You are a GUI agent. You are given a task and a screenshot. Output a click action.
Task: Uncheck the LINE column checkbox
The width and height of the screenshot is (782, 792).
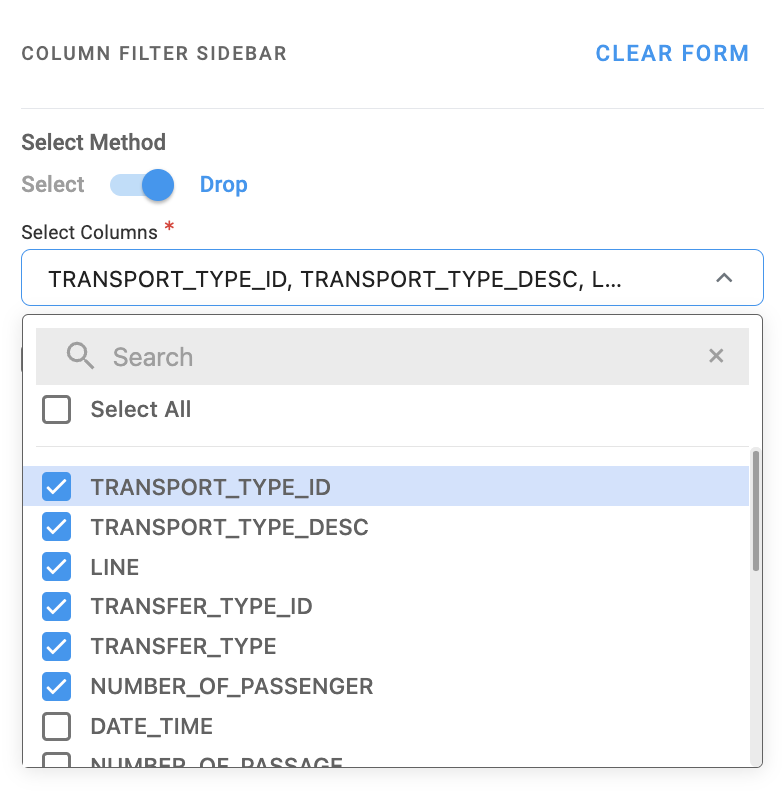[57, 567]
